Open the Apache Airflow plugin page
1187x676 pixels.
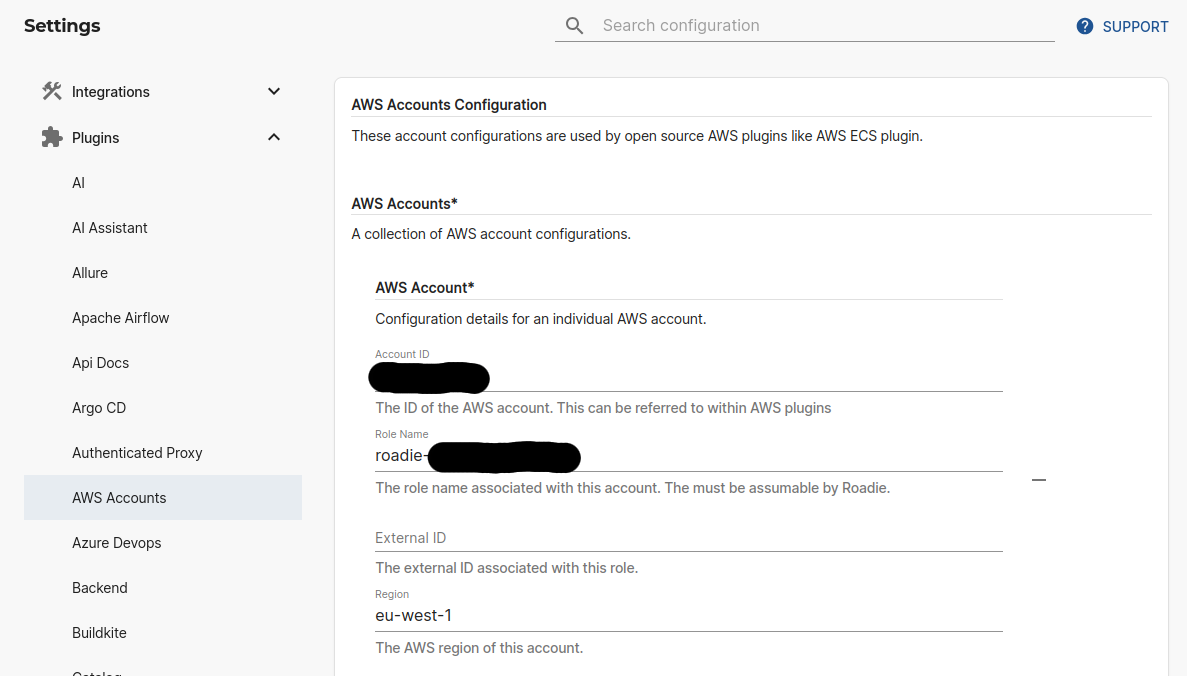[x=120, y=317]
